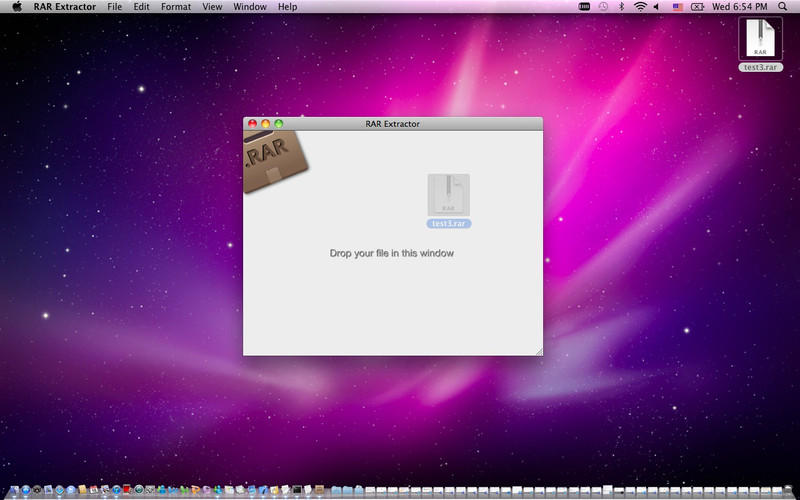Select the test3.rar file on the desktop
Image resolution: width=800 pixels, height=500 pixels.
tap(760, 38)
